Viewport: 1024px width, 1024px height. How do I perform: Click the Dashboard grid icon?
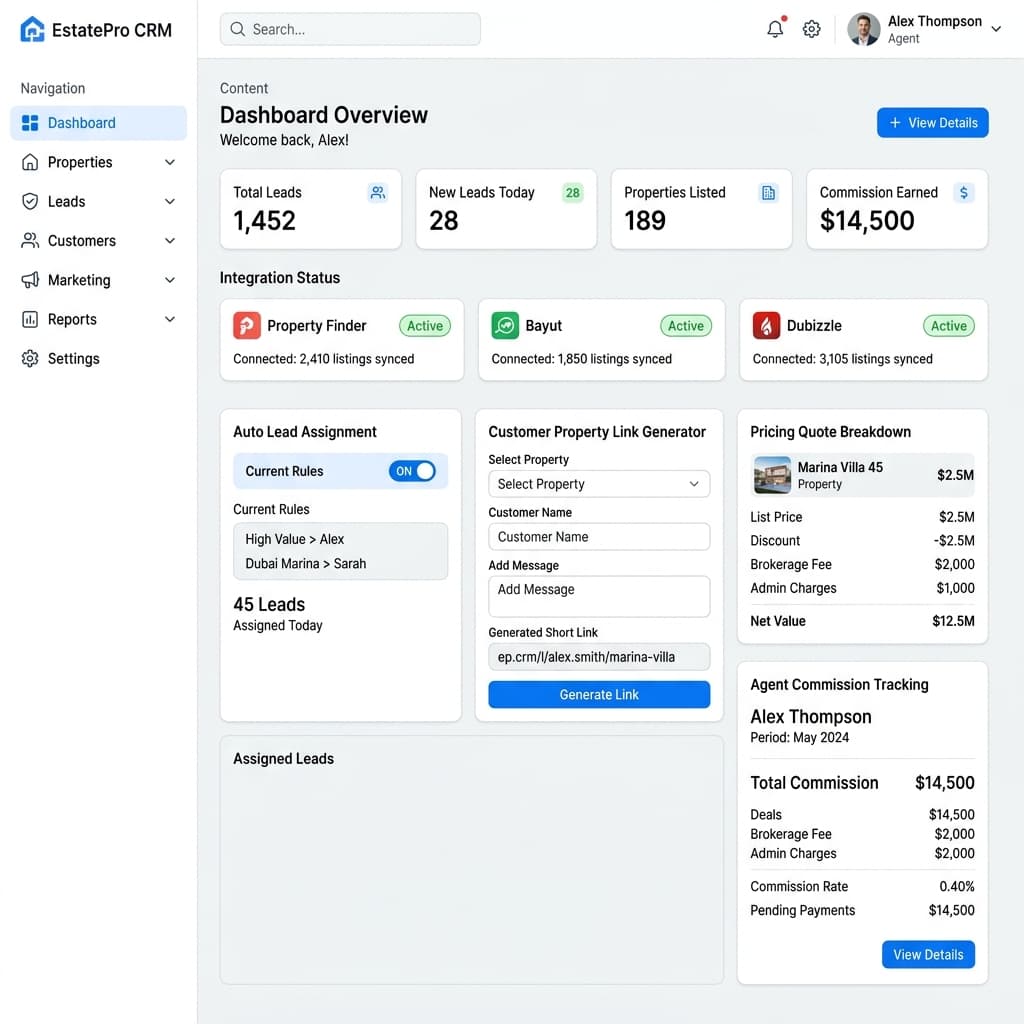click(30, 123)
